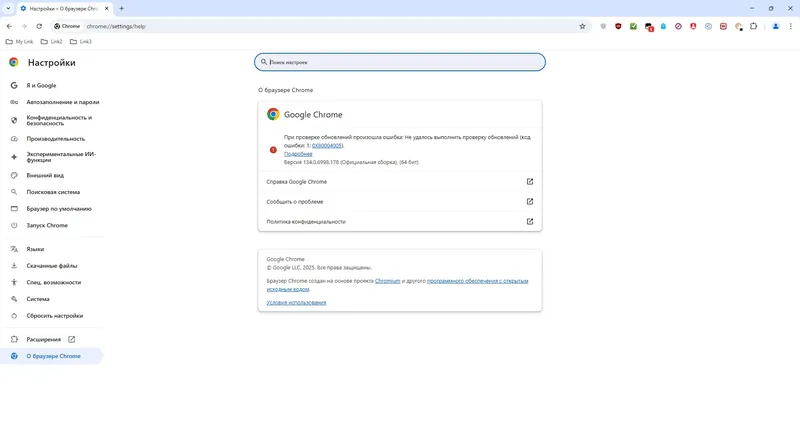Switch to the Настройки browser tab
Image resolution: width=800 pixels, height=433 pixels.
64,9
